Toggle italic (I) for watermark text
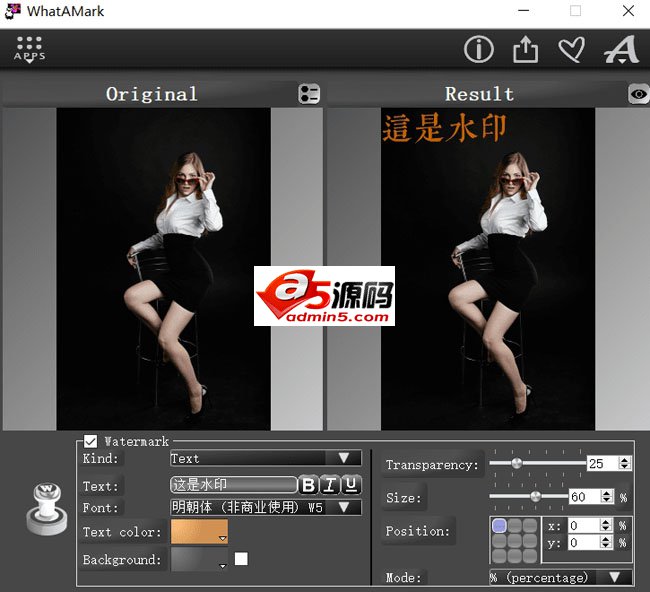650x592 pixels. [x=330, y=485]
